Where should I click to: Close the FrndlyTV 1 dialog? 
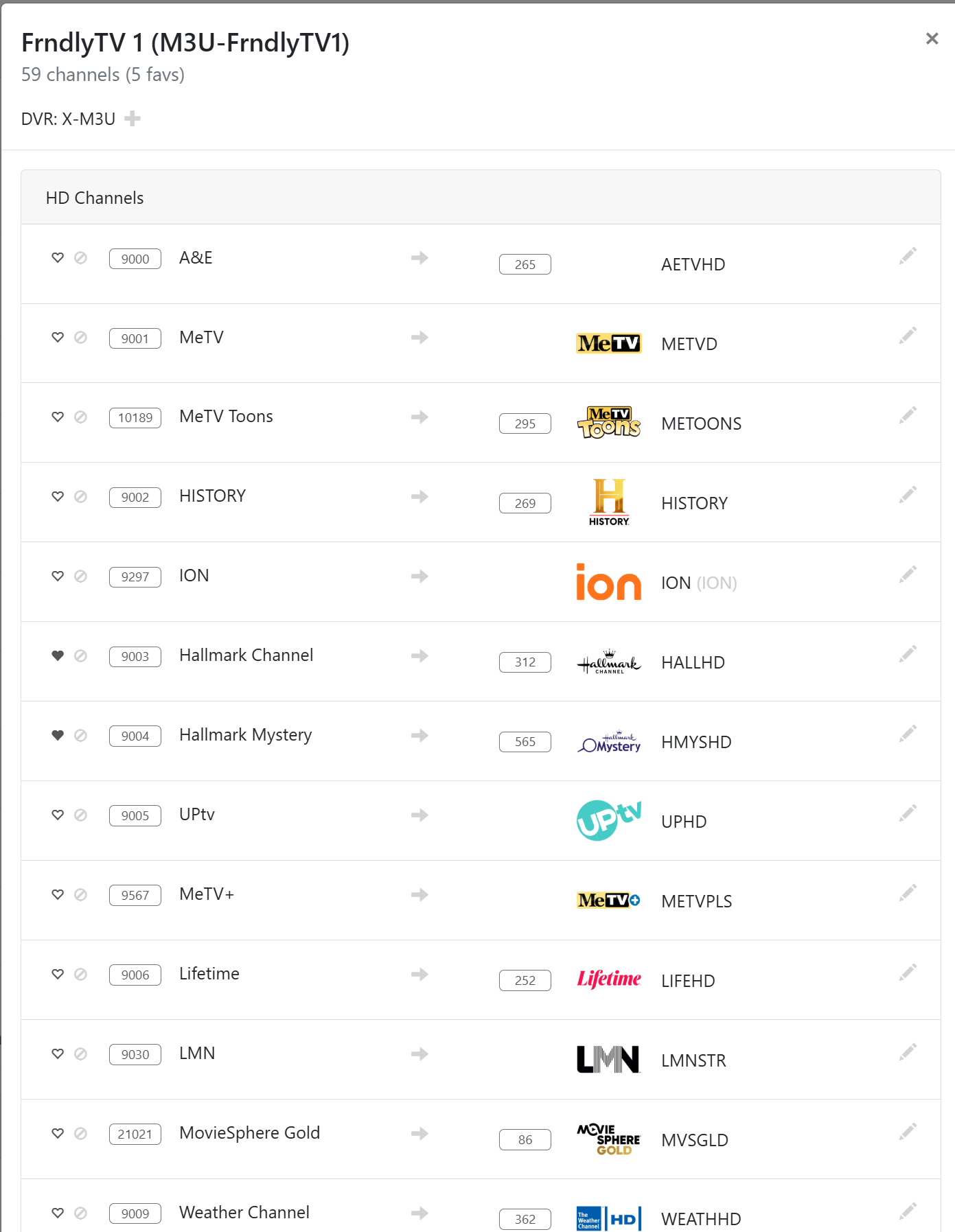click(x=932, y=38)
